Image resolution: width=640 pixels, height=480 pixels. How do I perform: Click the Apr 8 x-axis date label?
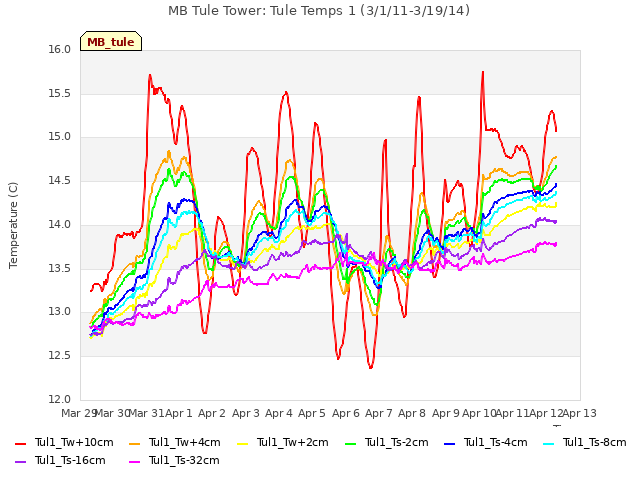412,413
